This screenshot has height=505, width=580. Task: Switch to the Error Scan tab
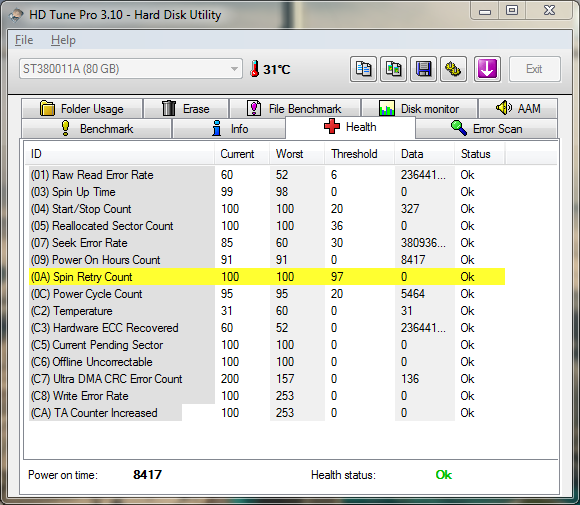coord(487,129)
